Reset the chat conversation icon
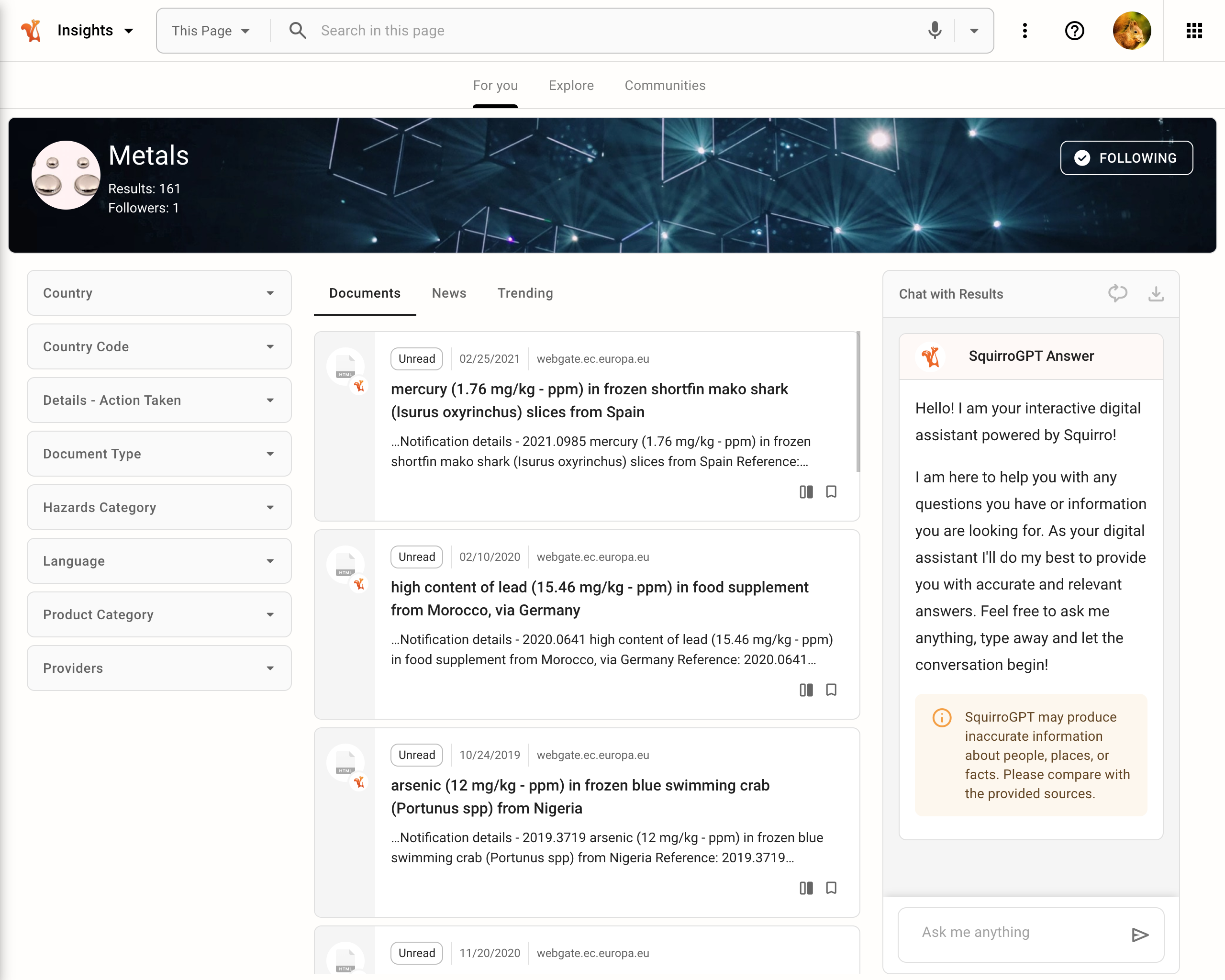 click(1117, 294)
